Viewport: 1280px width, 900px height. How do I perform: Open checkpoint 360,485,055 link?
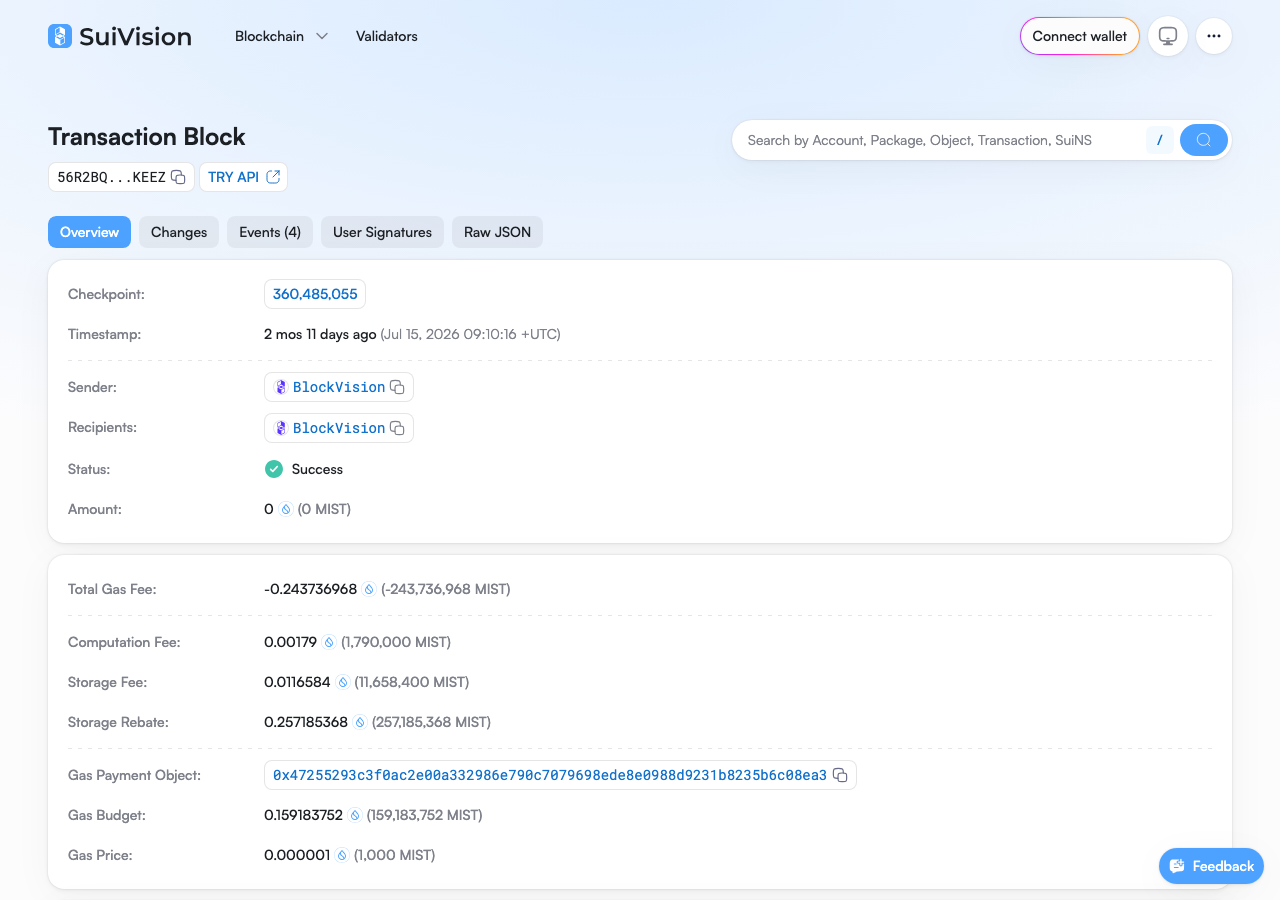[x=315, y=294]
